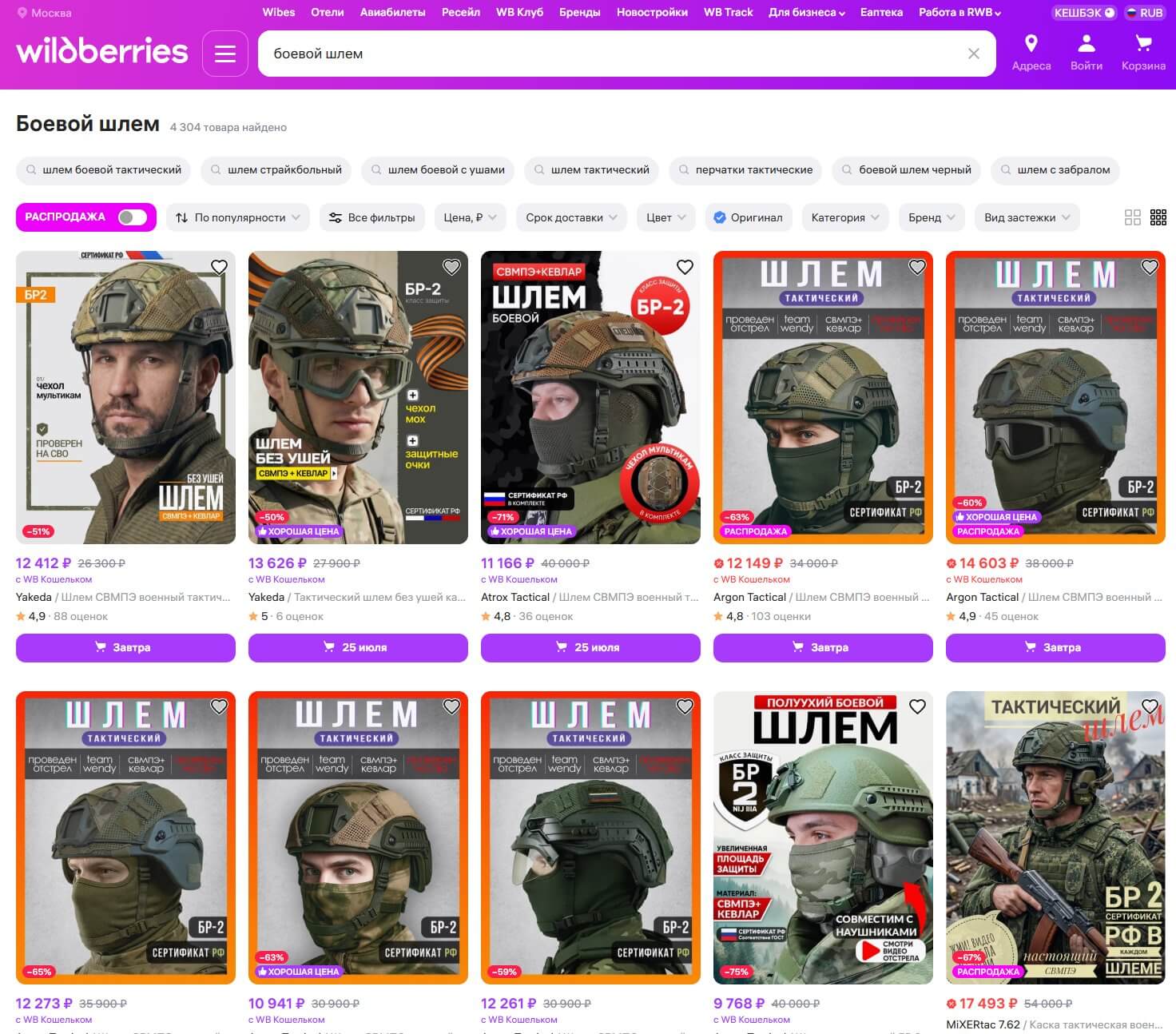
Task: Clear the search field with the X icon
Action: [973, 54]
